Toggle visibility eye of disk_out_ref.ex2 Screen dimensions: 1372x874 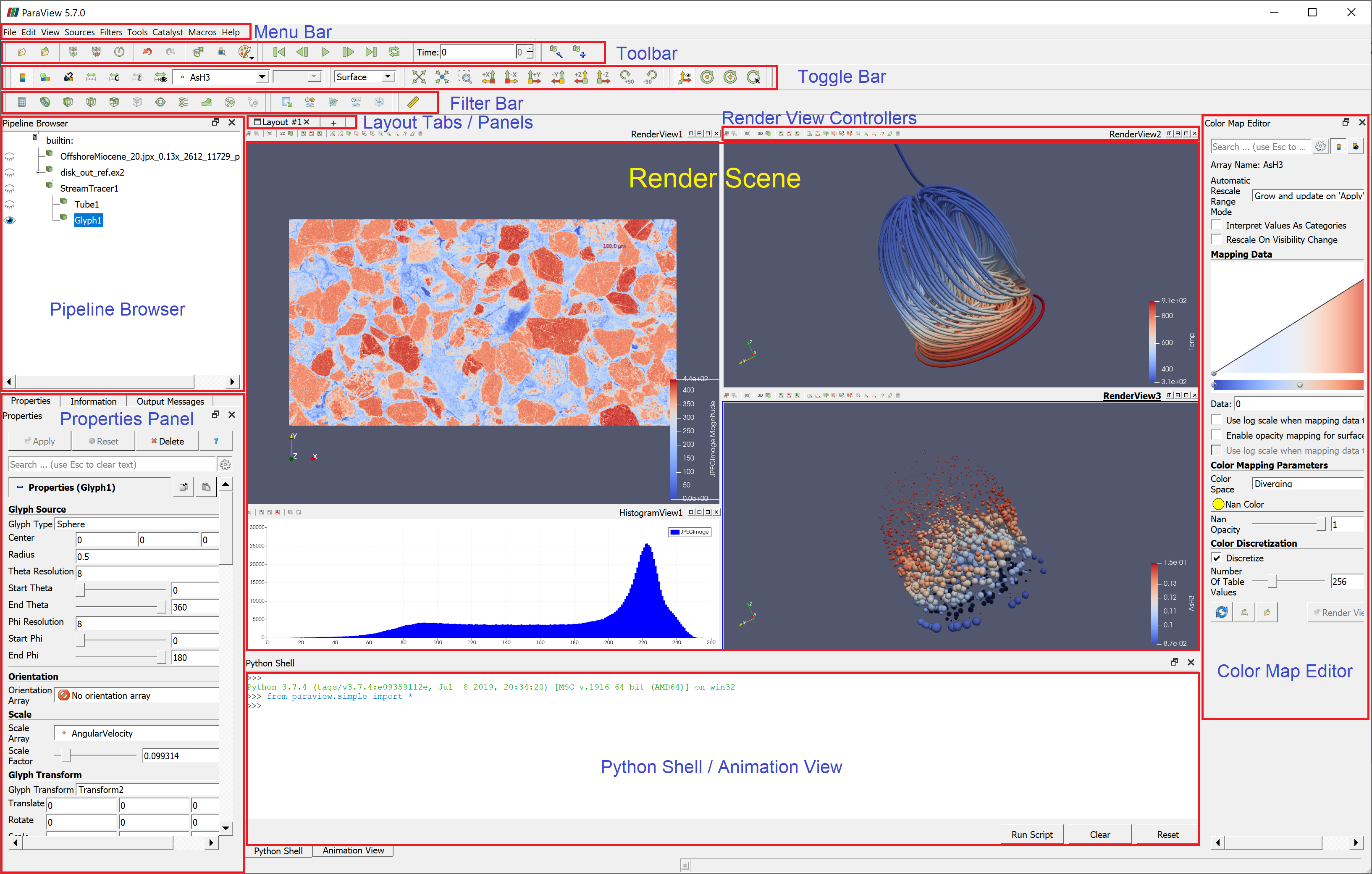pyautogui.click(x=10, y=172)
